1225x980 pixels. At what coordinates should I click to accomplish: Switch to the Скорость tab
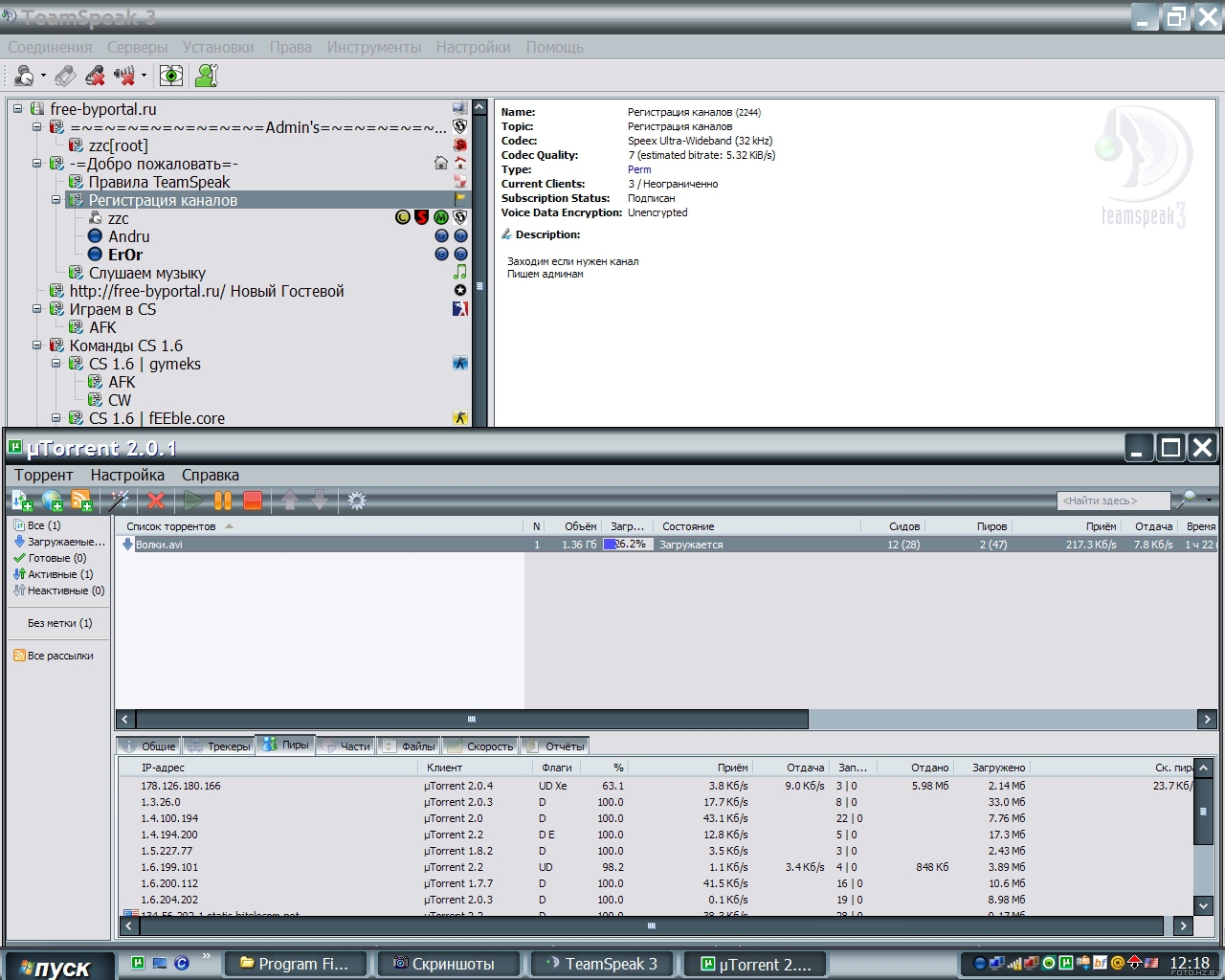(x=479, y=746)
